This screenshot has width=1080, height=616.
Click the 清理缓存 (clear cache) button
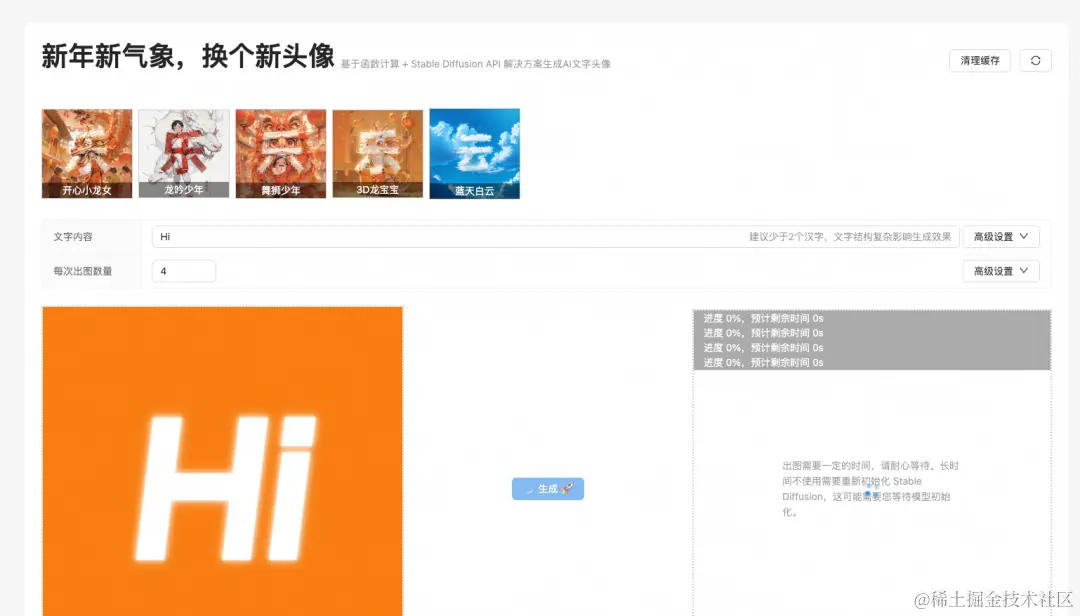pos(978,60)
